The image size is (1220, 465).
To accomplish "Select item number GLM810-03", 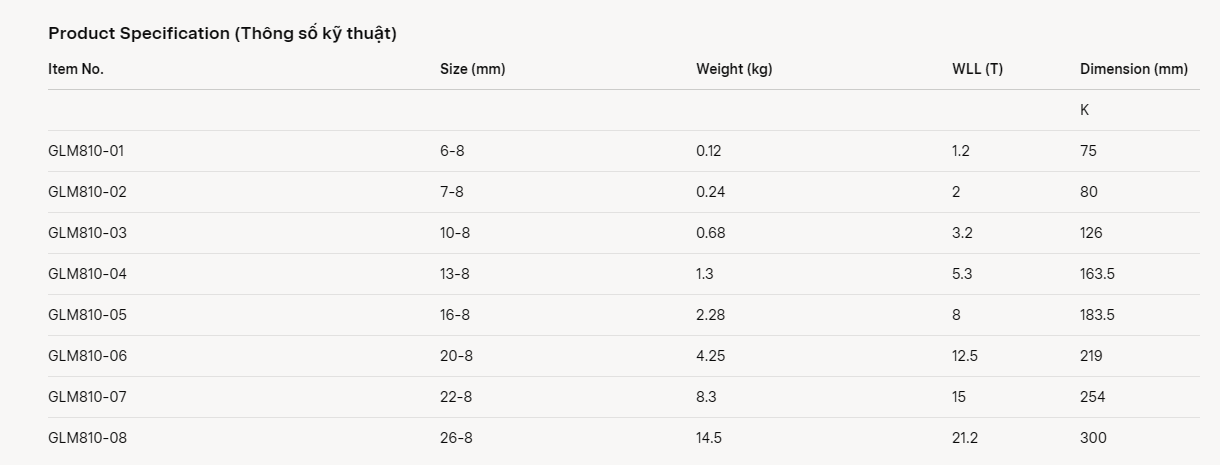I will click(x=88, y=233).
